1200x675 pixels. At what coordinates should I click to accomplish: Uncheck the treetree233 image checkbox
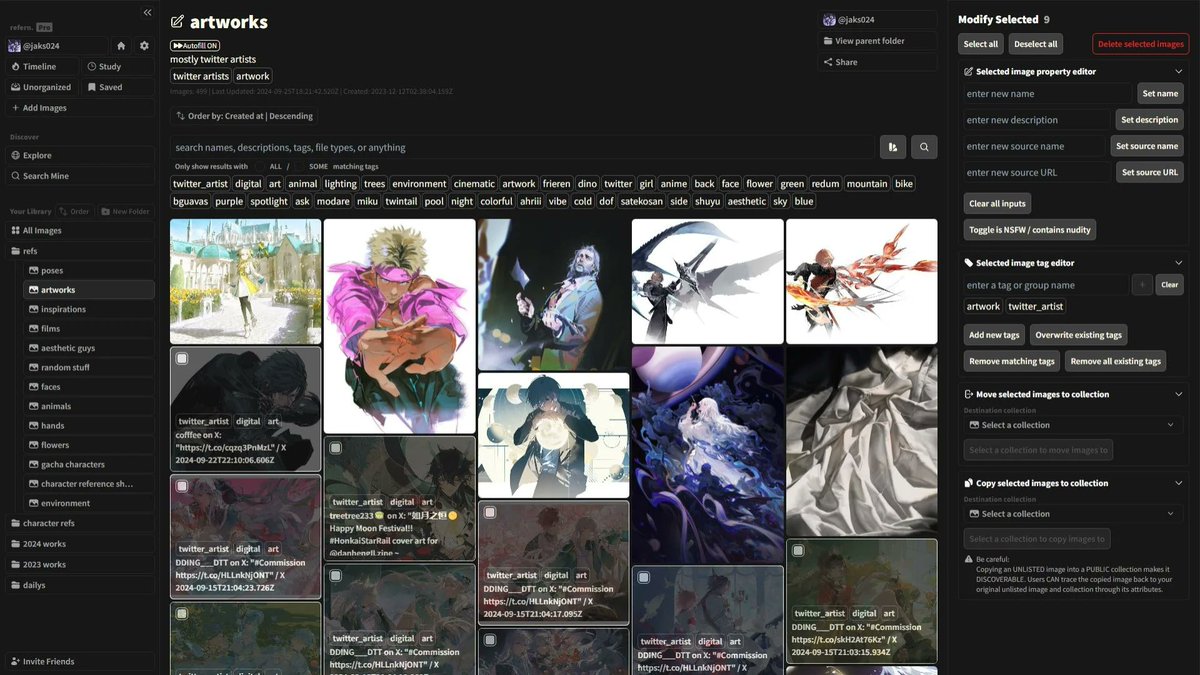point(336,448)
